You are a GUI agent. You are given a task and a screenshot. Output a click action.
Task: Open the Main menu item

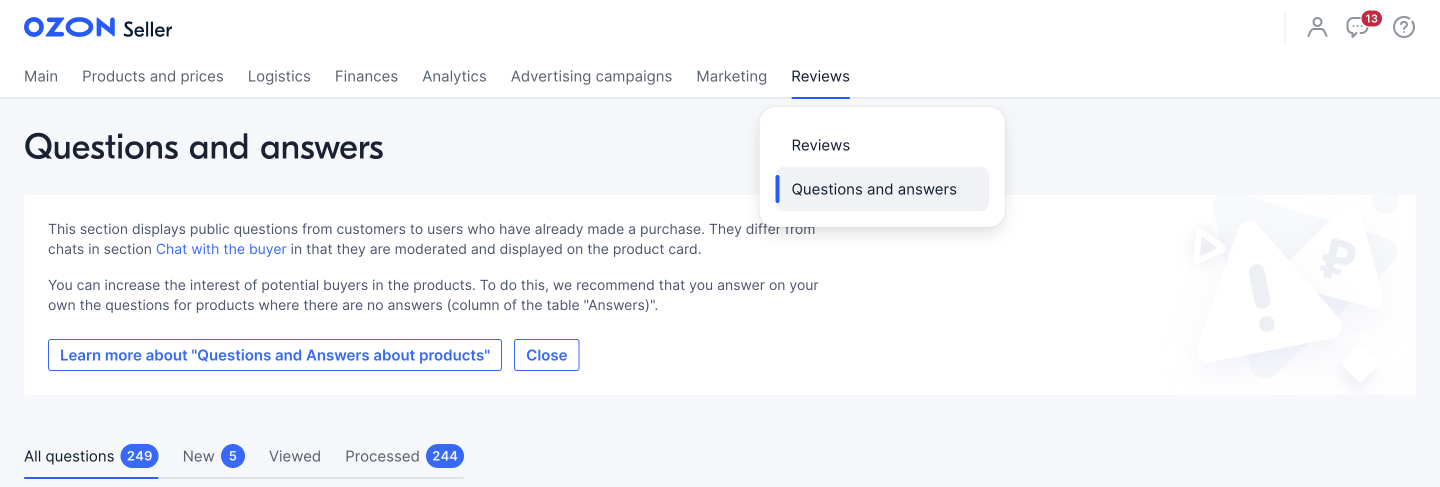41,76
